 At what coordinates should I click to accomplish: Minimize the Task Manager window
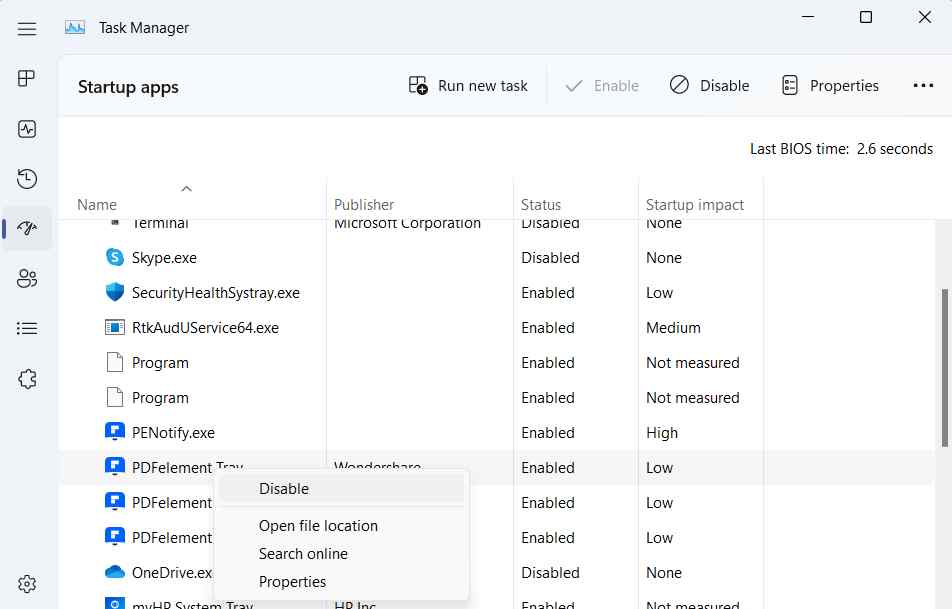pos(808,17)
